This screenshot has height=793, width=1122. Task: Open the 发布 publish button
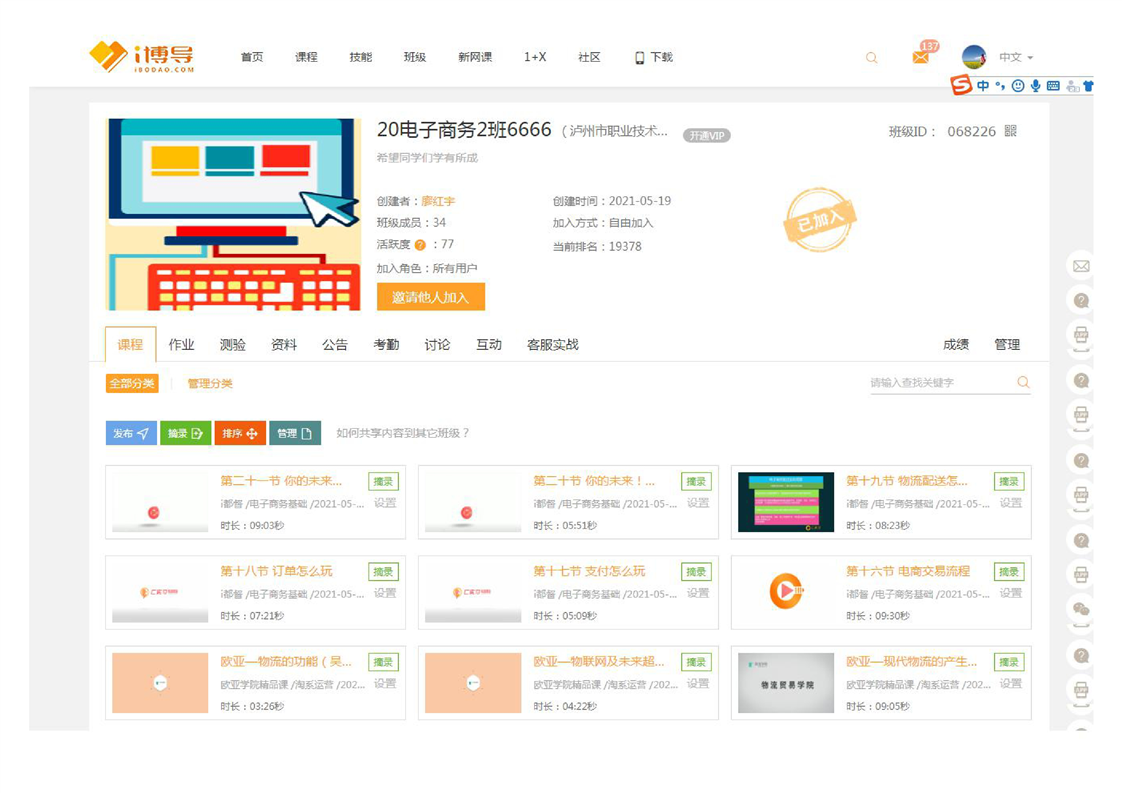[131, 433]
